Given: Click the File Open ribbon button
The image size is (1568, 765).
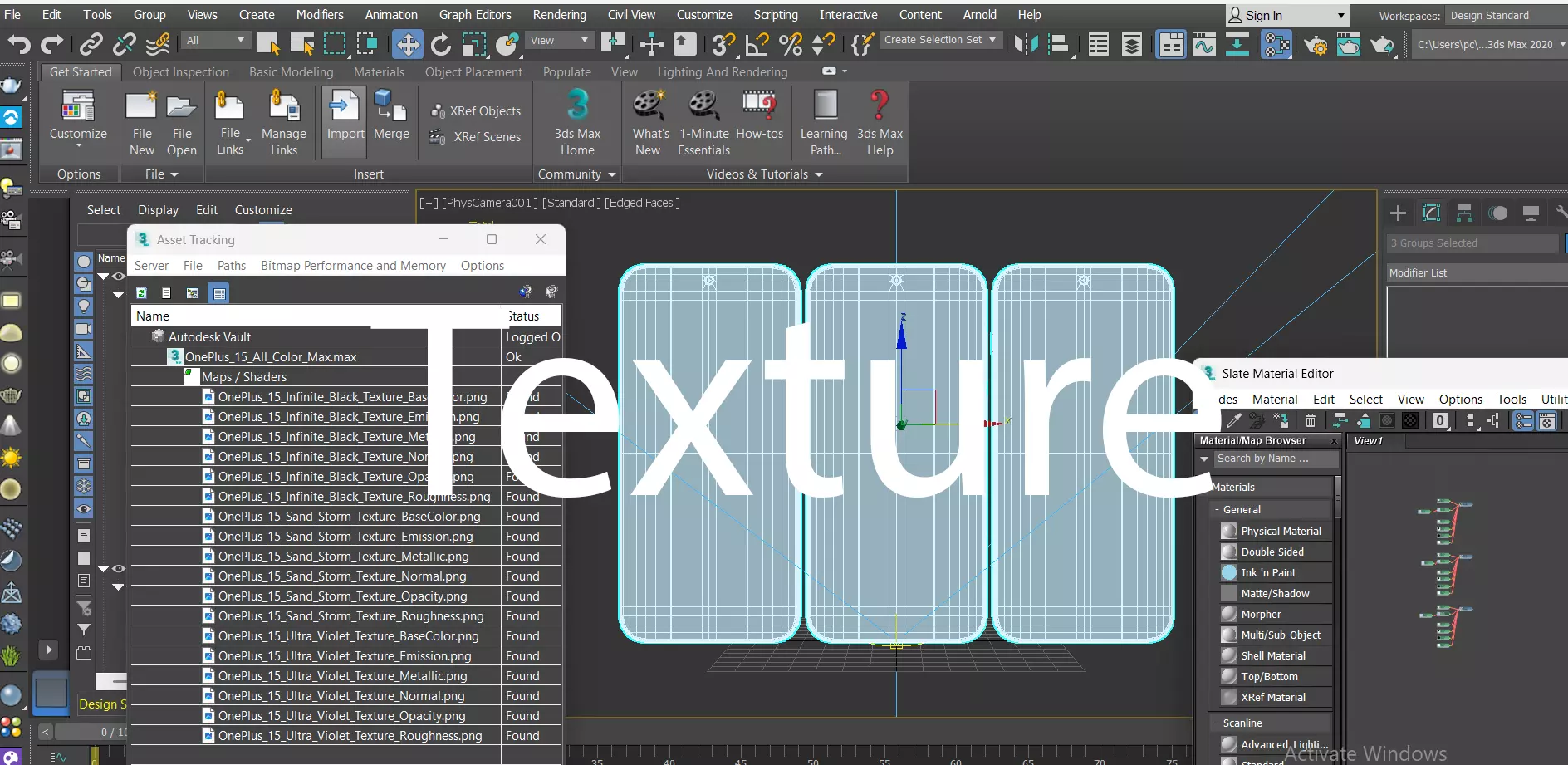Looking at the screenshot, I should [182, 125].
